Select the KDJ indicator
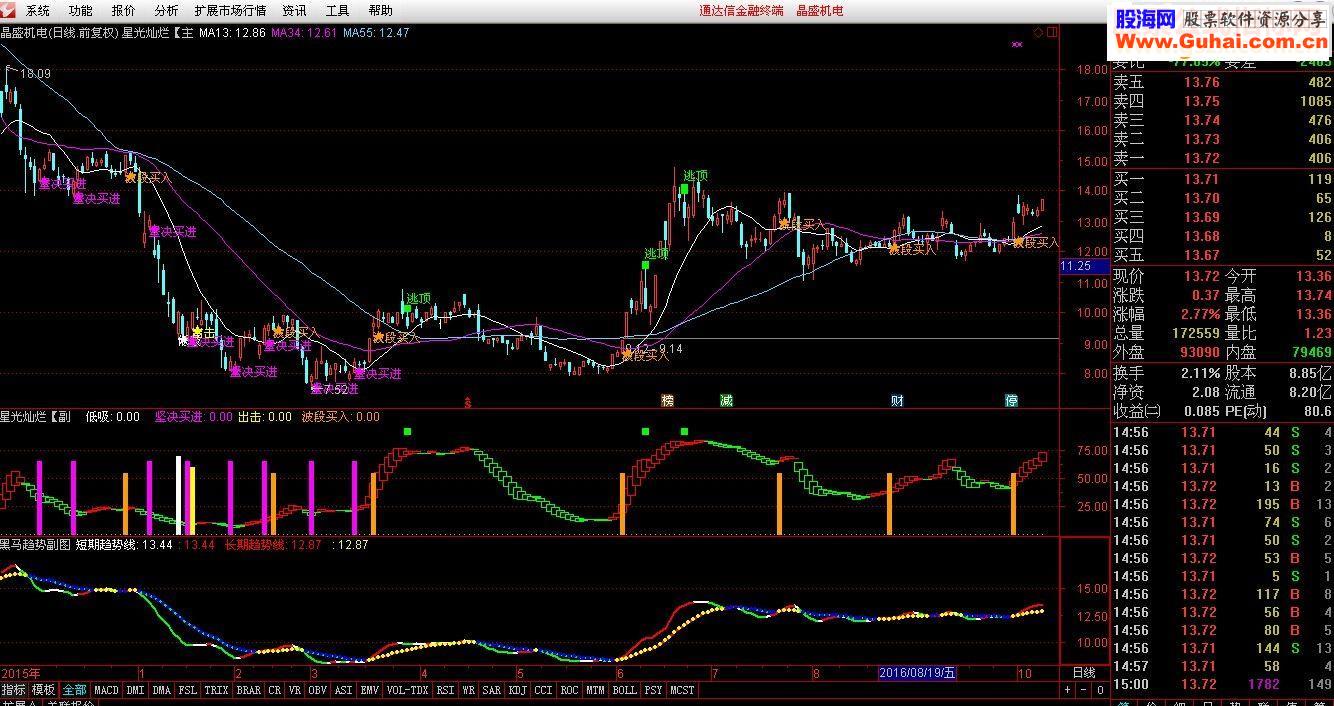Image resolution: width=1334 pixels, height=706 pixels. point(518,690)
